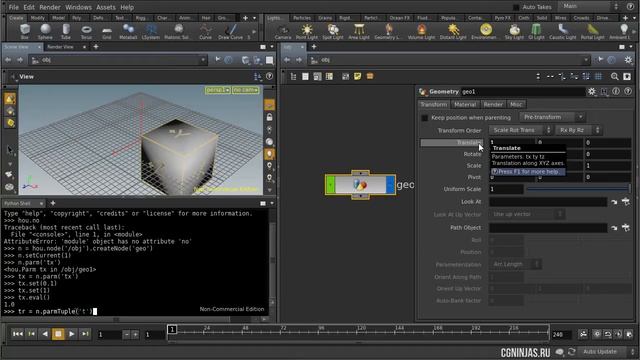The width and height of the screenshot is (640, 360).
Task: Click the Uniform Scale value field
Action: [506, 189]
